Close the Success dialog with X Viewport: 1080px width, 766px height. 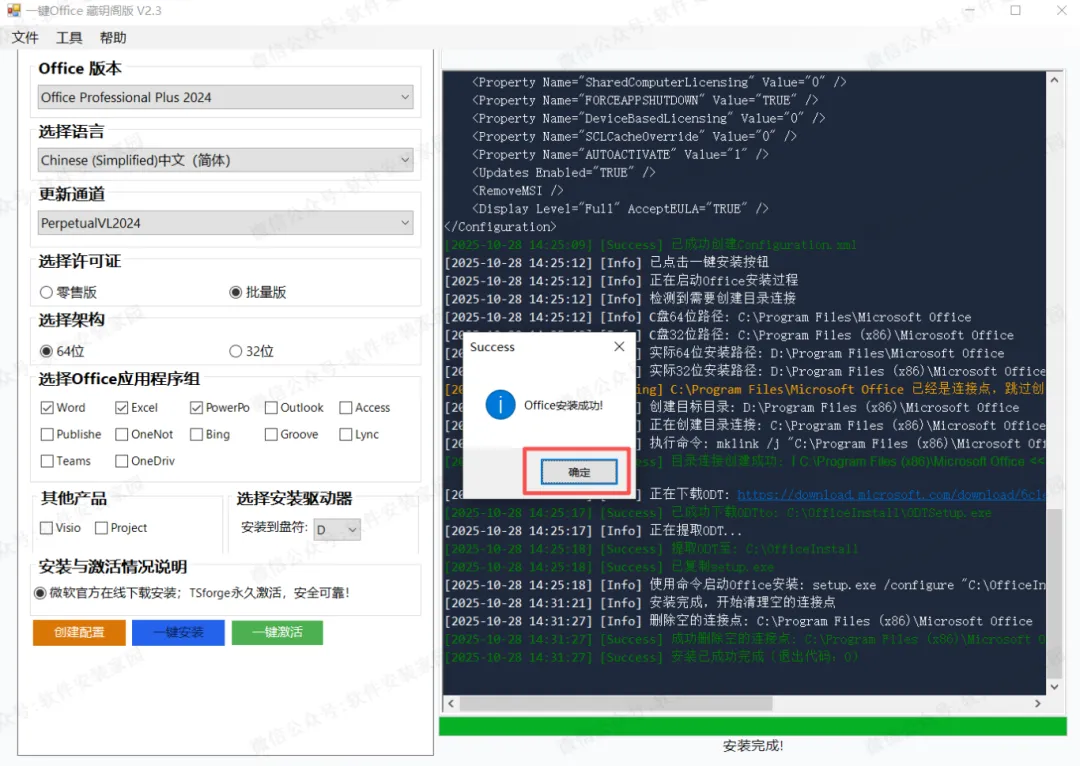click(619, 346)
